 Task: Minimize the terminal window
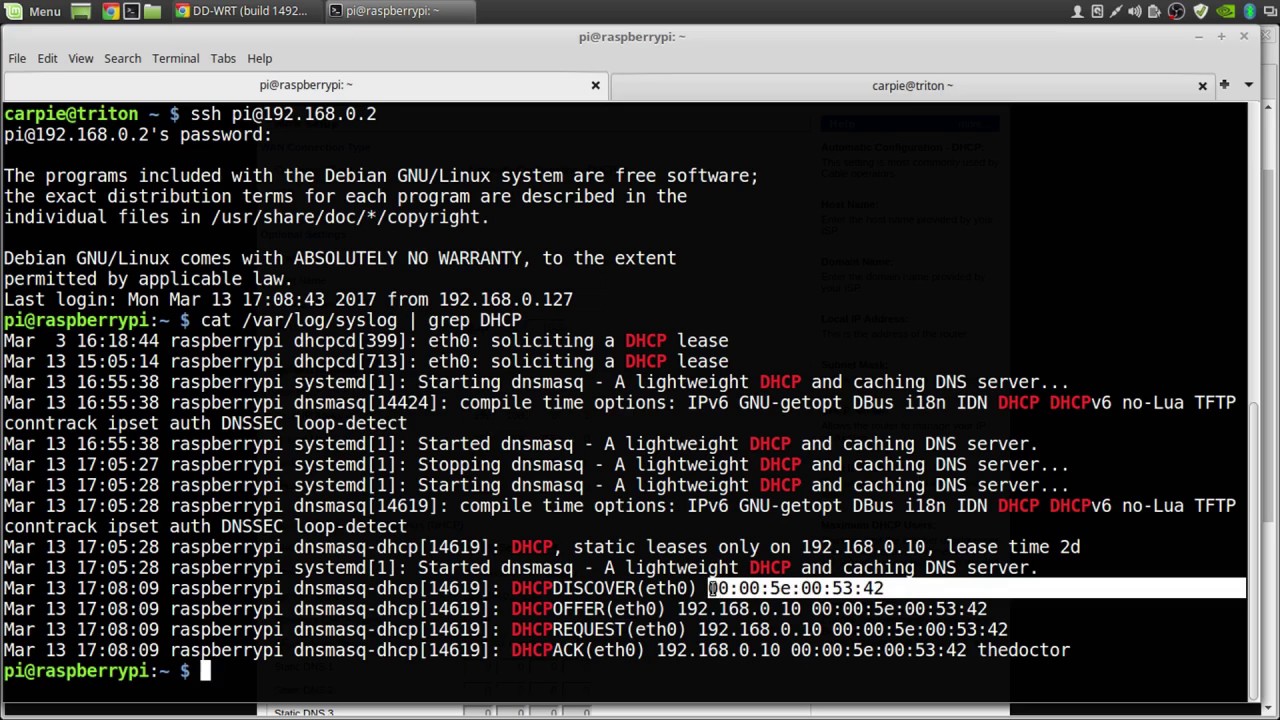(x=1198, y=36)
